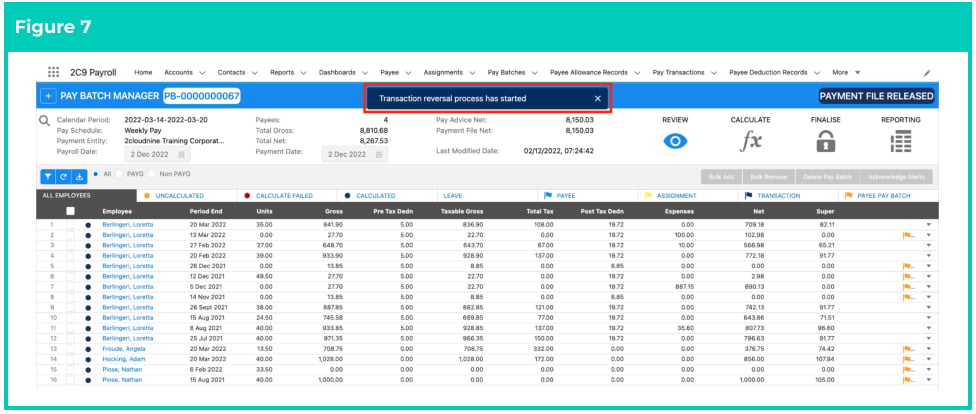This screenshot has height=414, width=976.
Task: Open the app launcher grid icon
Action: click(54, 72)
